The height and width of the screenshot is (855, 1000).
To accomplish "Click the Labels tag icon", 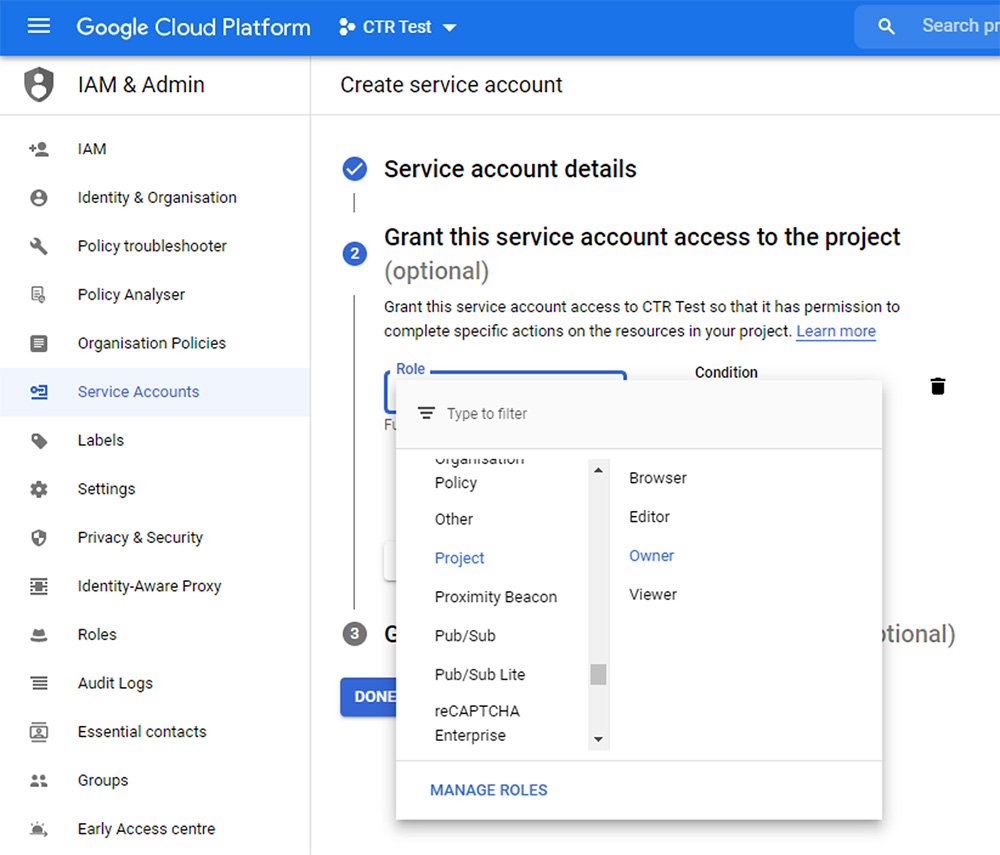I will click(x=39, y=441).
